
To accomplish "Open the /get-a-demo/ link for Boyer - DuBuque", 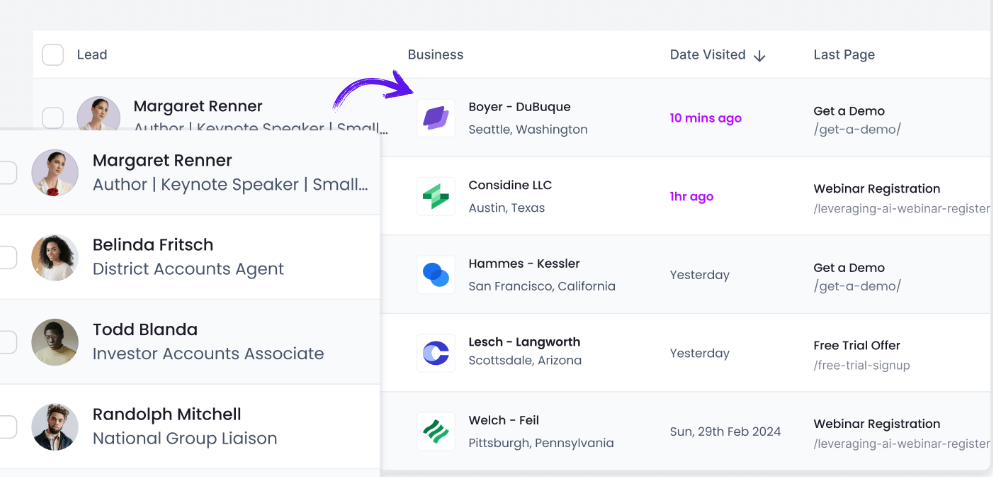I will (x=857, y=129).
